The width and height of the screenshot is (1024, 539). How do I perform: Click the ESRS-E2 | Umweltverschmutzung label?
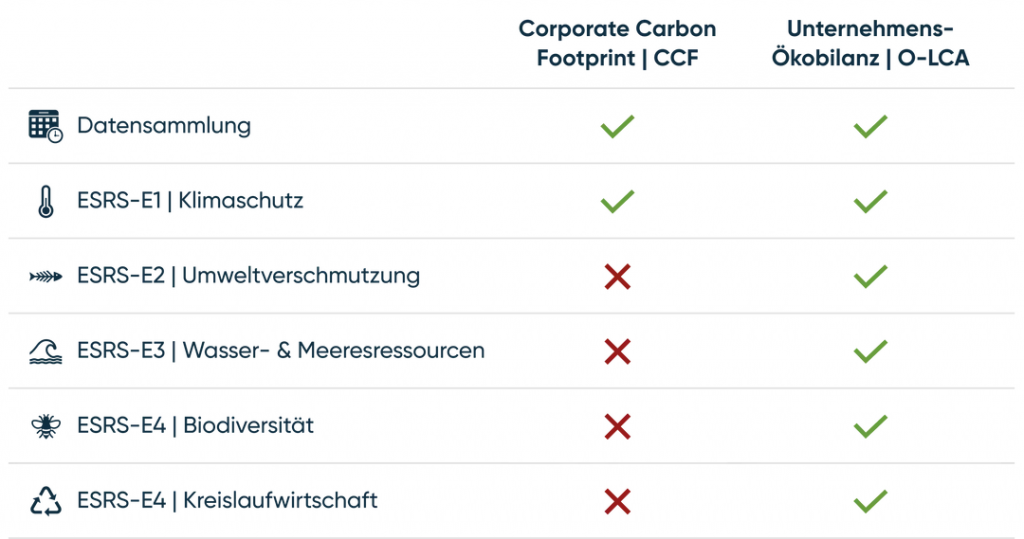[x=248, y=276]
